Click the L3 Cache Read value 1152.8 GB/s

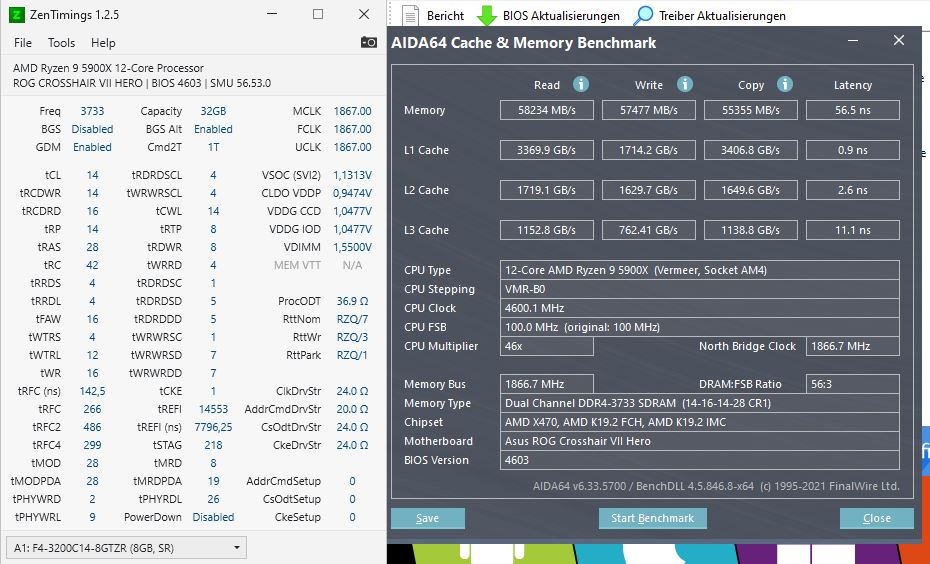pos(547,230)
